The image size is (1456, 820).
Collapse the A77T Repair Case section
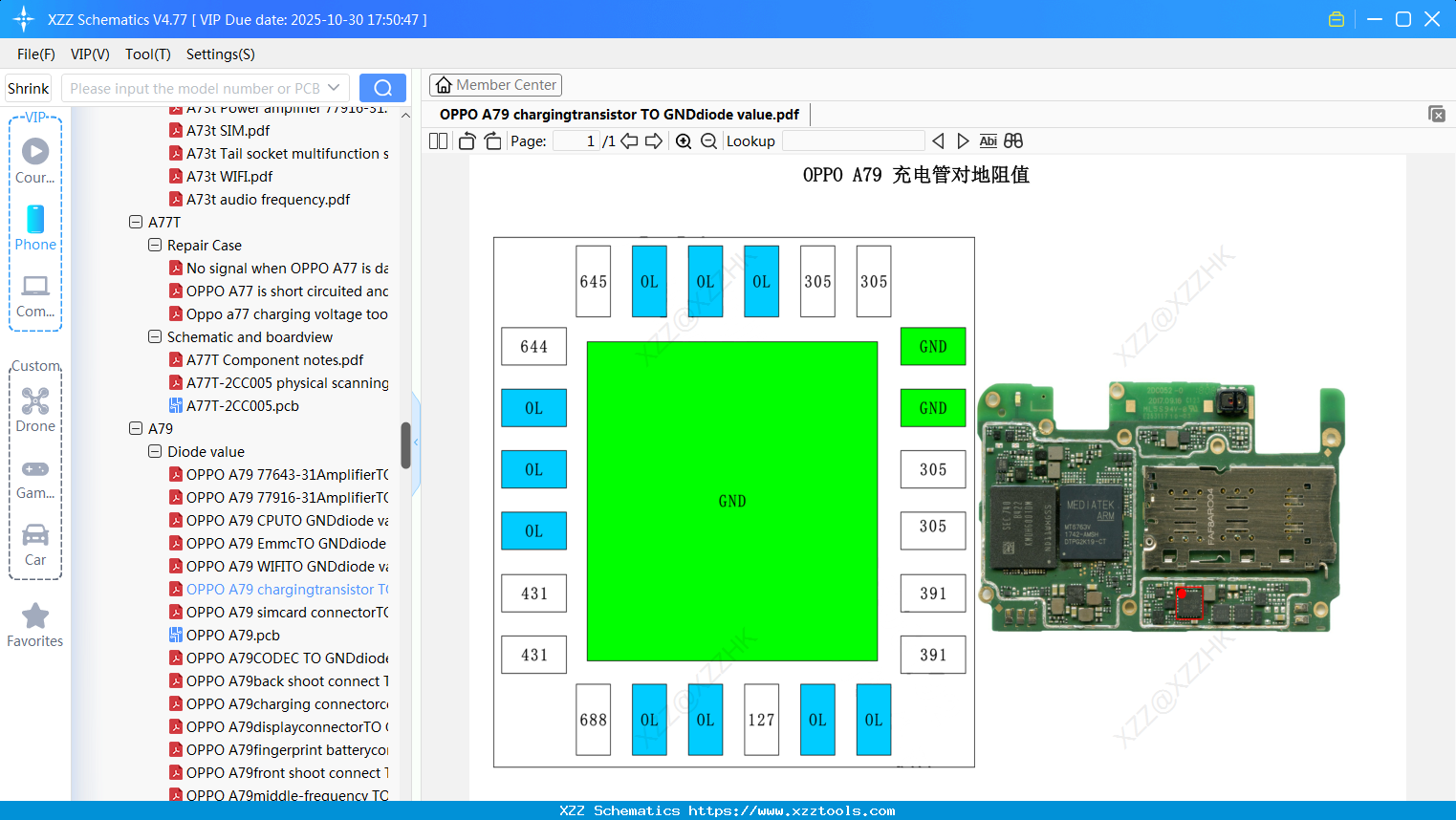(x=154, y=245)
